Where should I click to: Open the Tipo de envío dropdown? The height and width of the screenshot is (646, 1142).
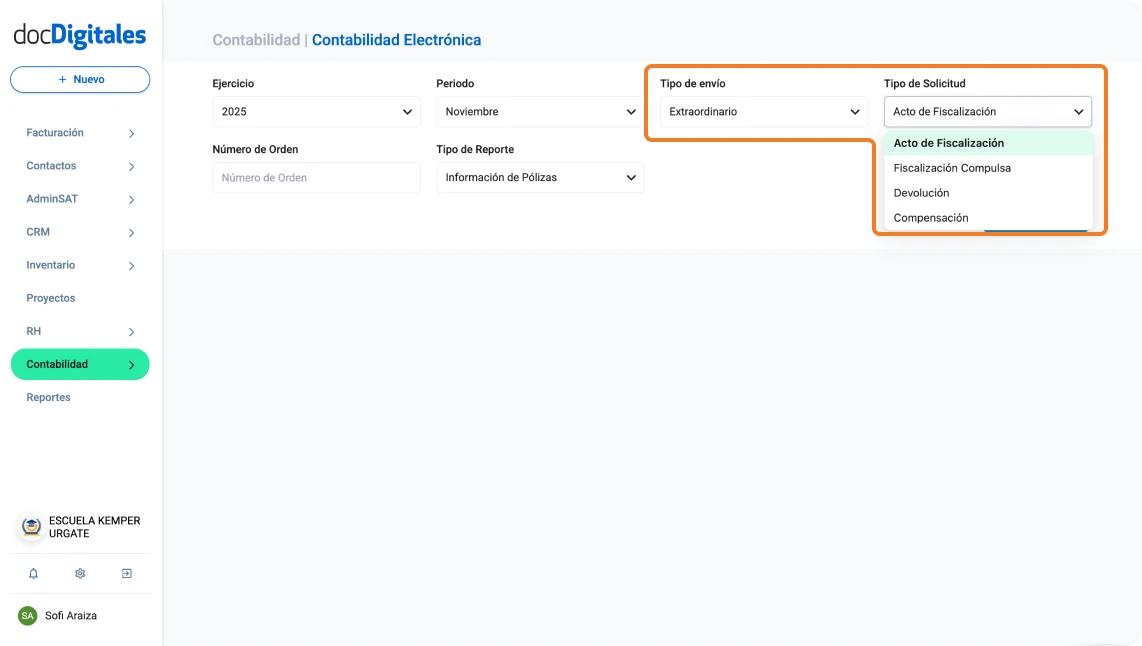(763, 111)
